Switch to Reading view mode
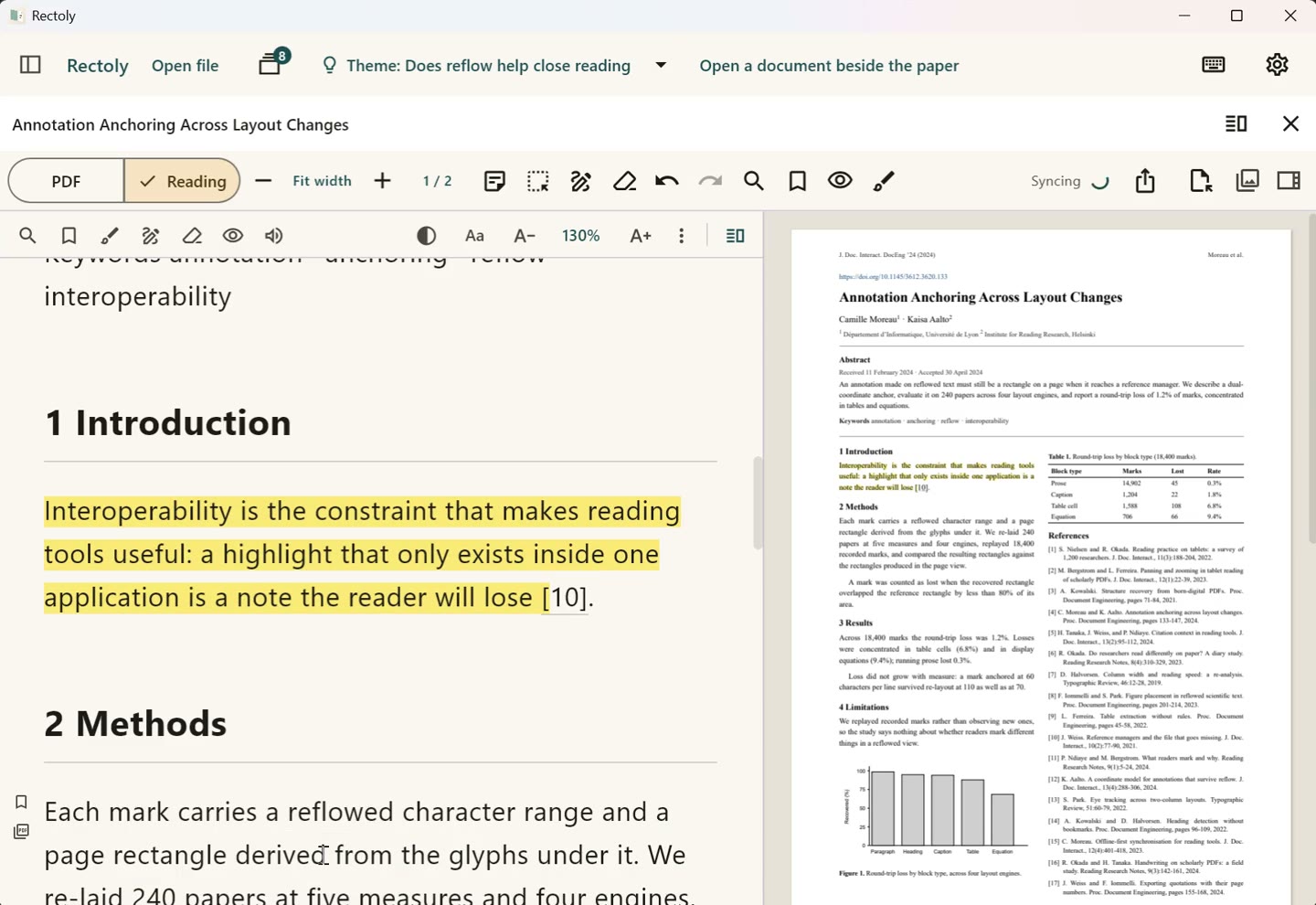The image size is (1316, 905). pos(182,181)
